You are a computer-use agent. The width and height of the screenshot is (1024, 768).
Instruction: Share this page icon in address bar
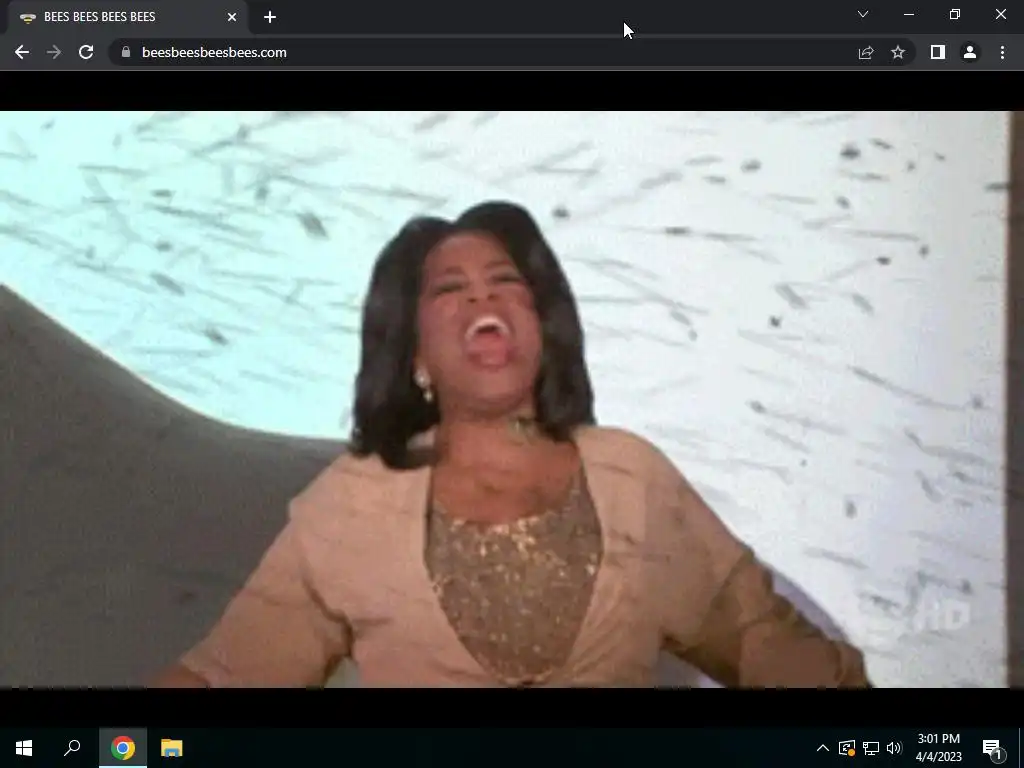866,52
